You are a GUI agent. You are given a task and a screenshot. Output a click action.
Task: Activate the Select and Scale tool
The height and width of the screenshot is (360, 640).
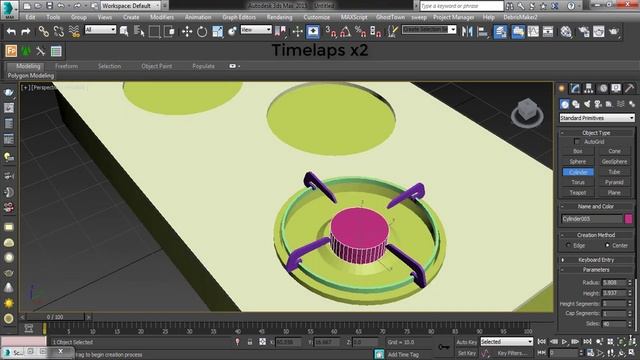(218, 31)
